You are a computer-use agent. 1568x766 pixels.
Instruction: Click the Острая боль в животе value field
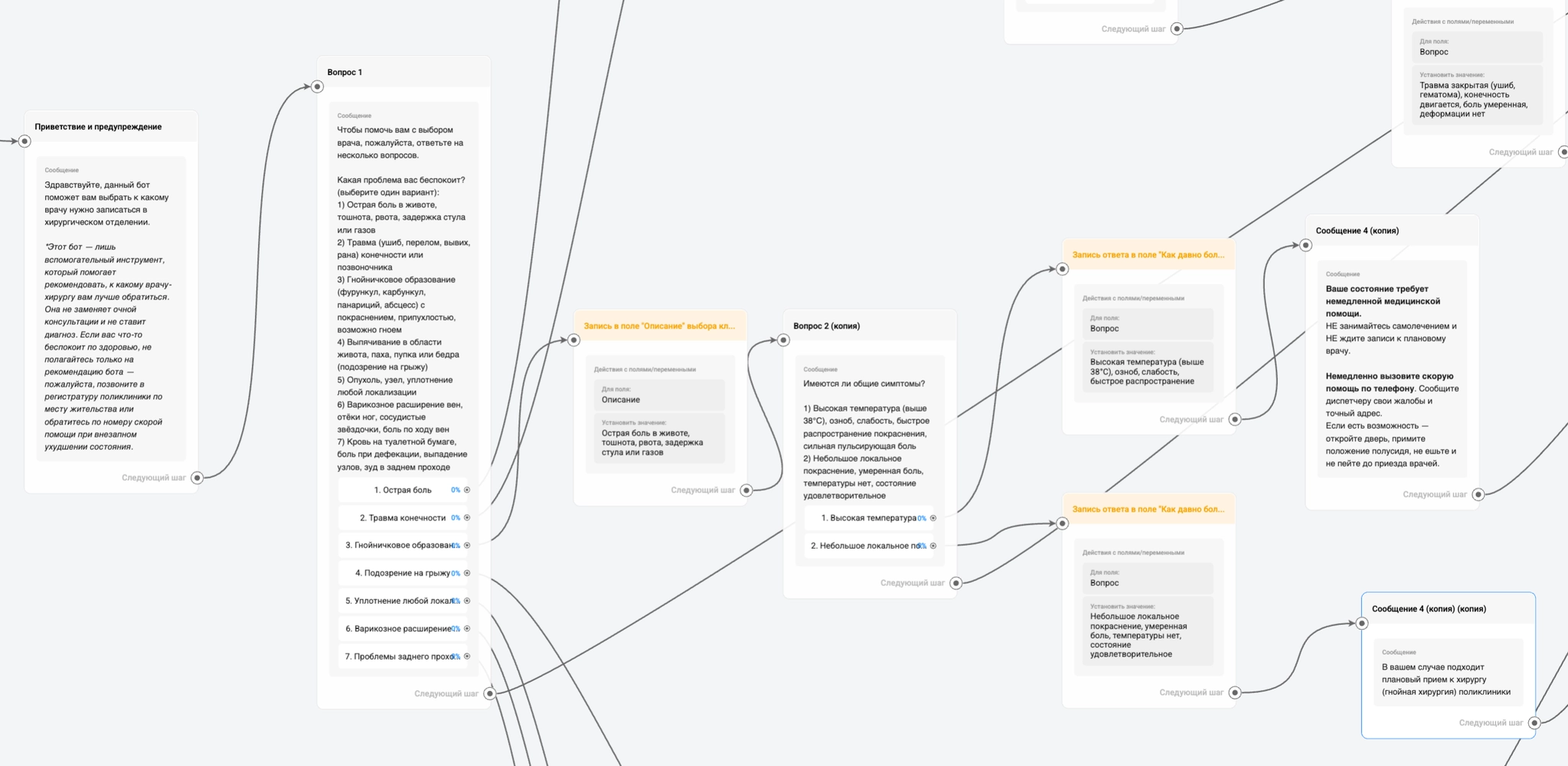[x=658, y=439]
